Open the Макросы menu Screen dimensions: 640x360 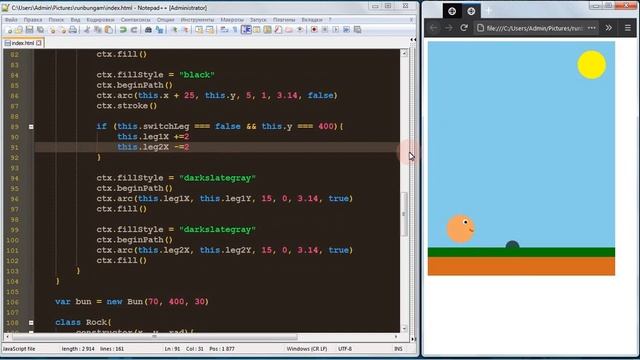(232, 20)
